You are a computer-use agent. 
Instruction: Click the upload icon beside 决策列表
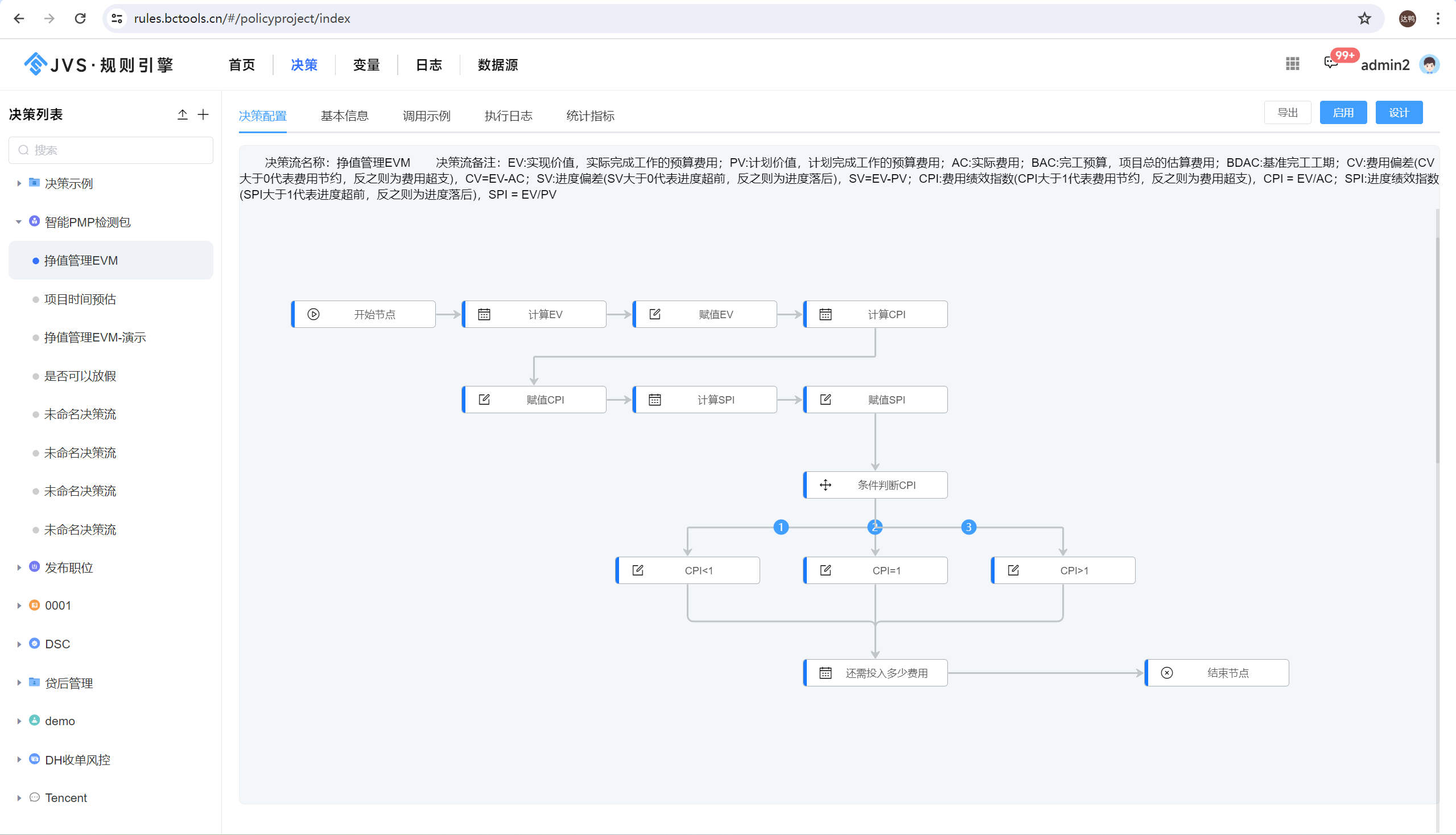[x=182, y=115]
